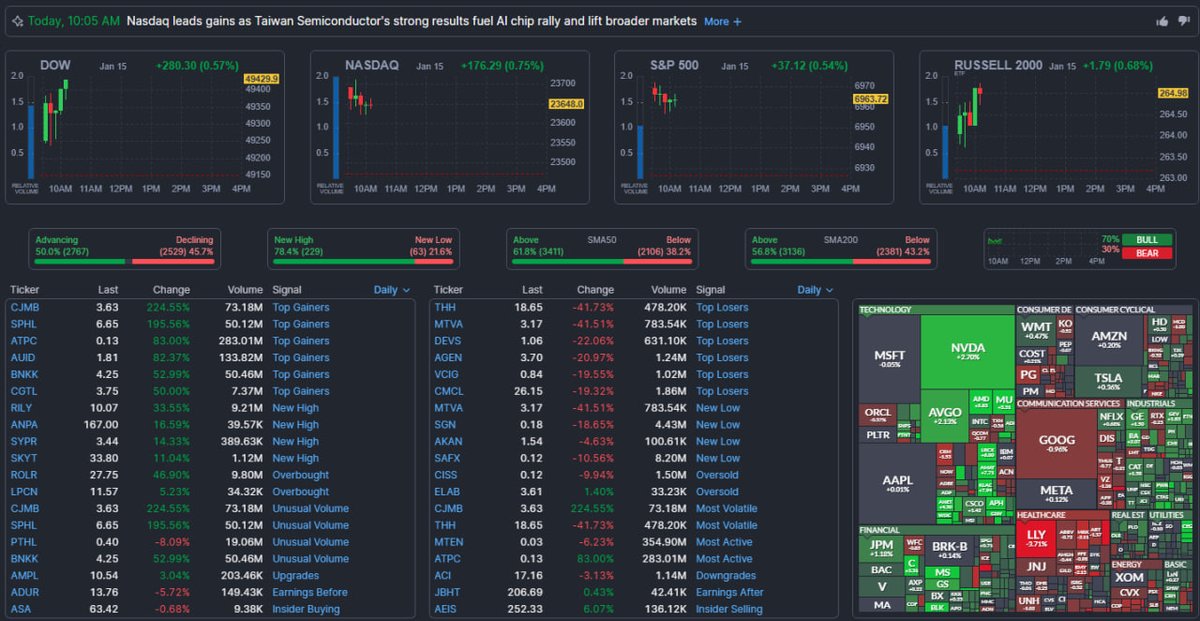The width and height of the screenshot is (1200, 621).
Task: Click the AI sparkle icon before Today timestamp
Action: click(17, 21)
